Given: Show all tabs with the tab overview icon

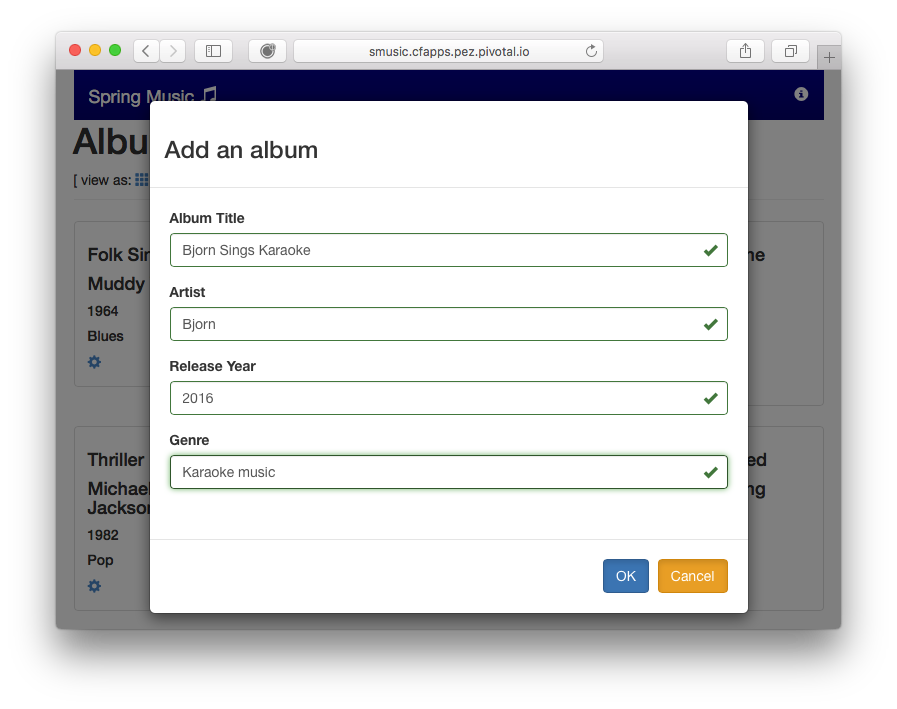Looking at the screenshot, I should point(791,51).
